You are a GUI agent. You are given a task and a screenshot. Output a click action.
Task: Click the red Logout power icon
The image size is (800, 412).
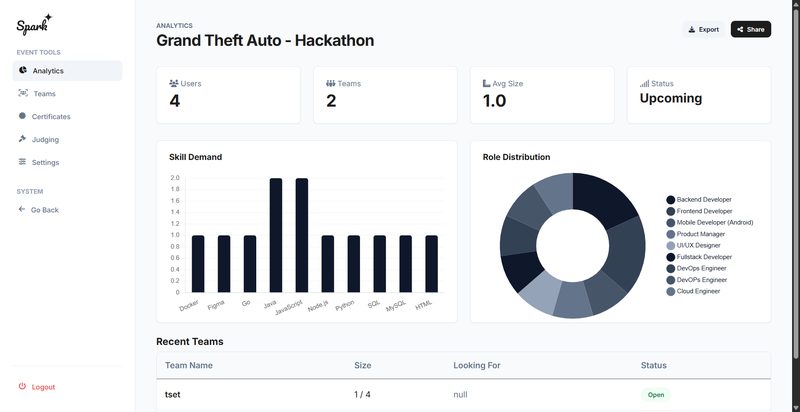22,387
